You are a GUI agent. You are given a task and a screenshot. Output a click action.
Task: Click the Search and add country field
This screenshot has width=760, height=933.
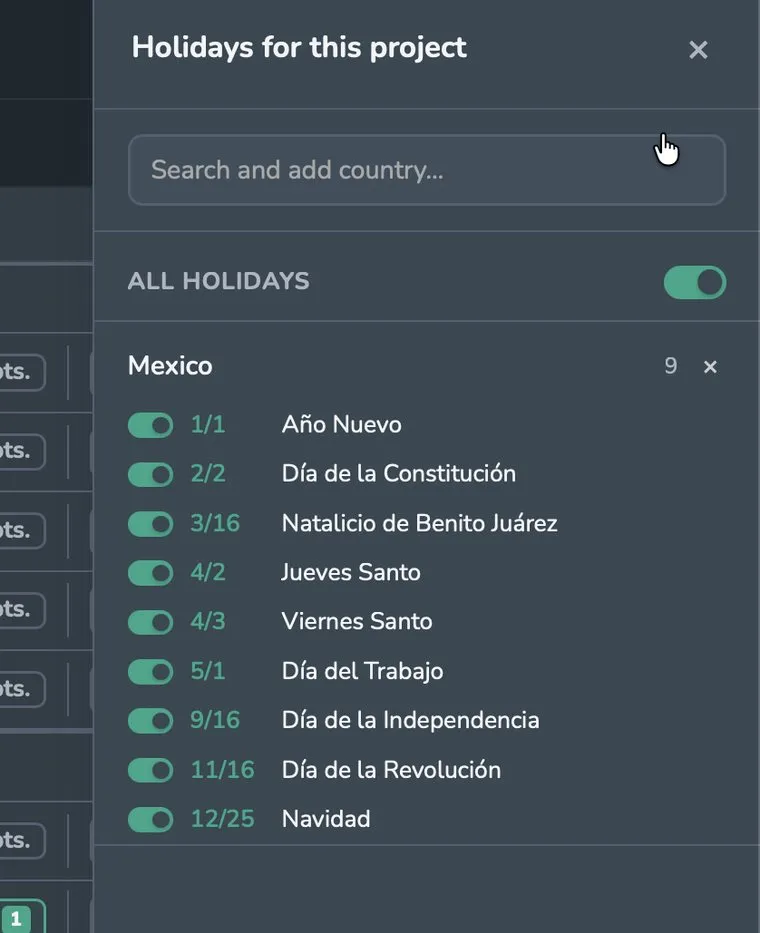click(x=427, y=170)
